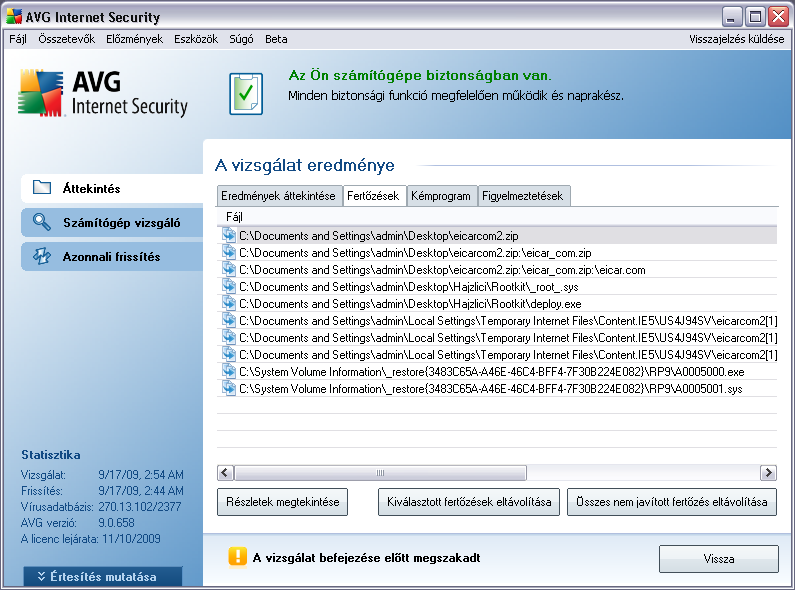Screen dimensions: 795x590
Task: Select the Rootkit\deploy.exe file row
Action: pyautogui.click(x=497, y=303)
